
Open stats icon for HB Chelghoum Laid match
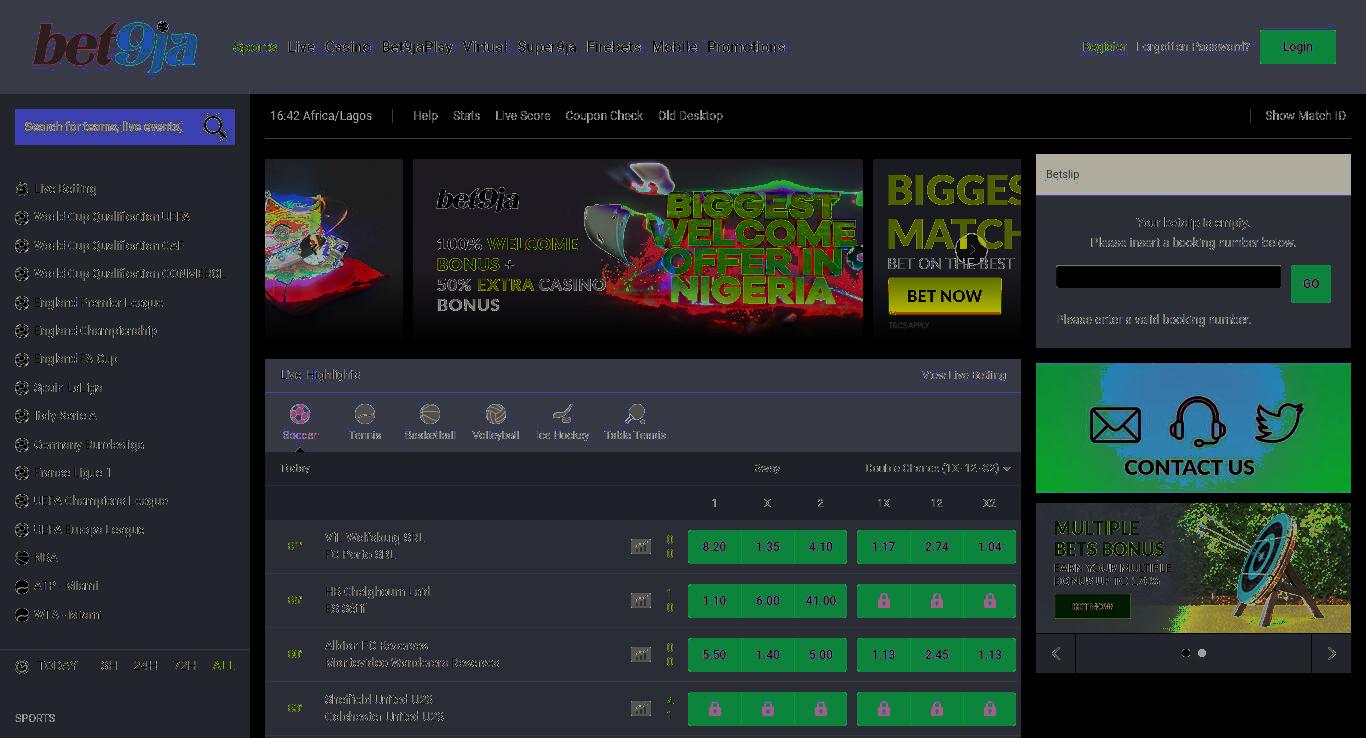pos(641,601)
